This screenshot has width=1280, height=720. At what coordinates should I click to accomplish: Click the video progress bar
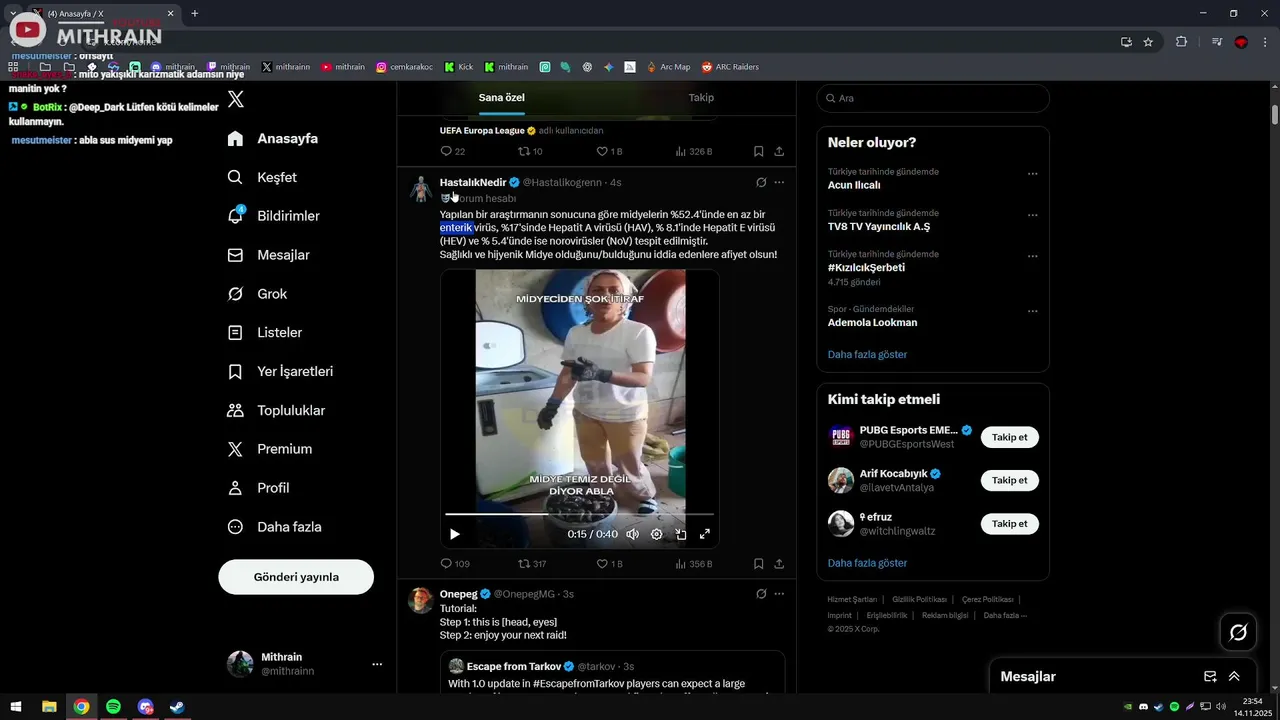580,515
